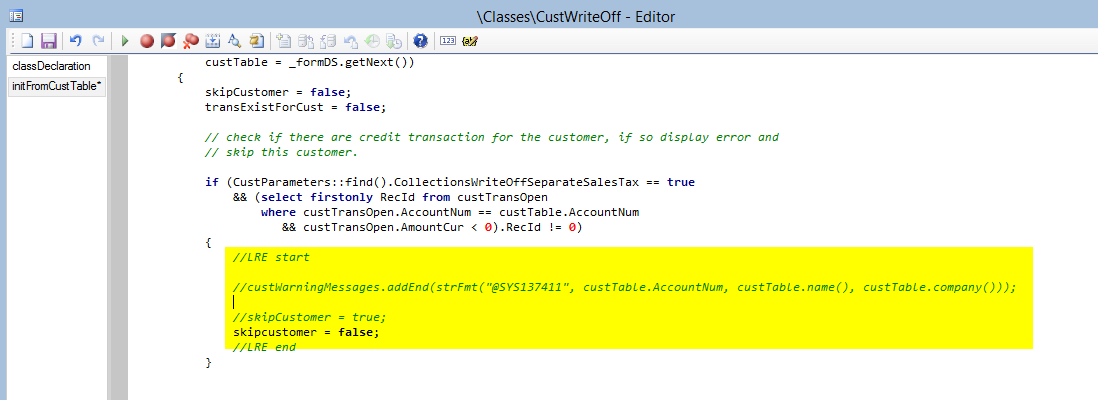Save the class with the floppy disk icon

(48, 41)
